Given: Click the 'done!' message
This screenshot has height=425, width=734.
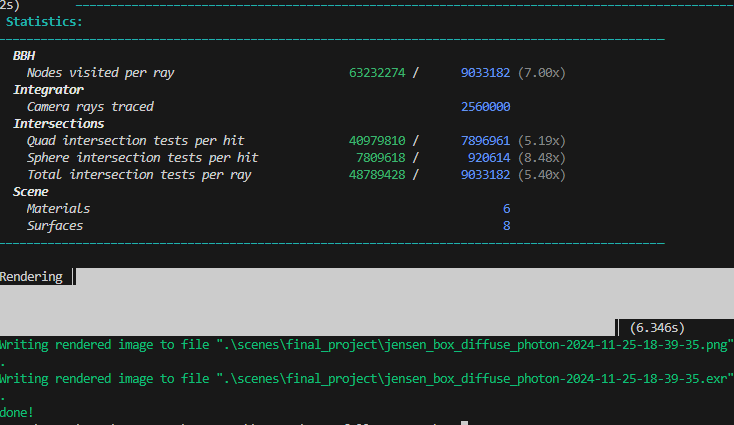Looking at the screenshot, I should pyautogui.click(x=17, y=412).
